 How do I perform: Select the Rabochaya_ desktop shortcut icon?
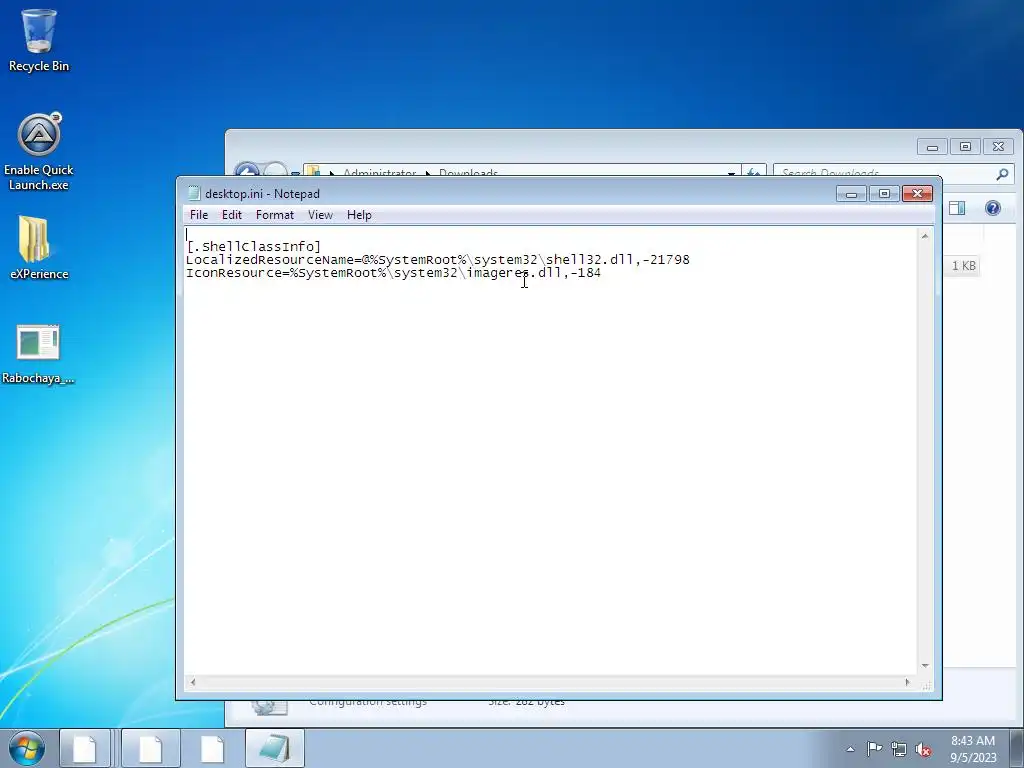point(38,355)
